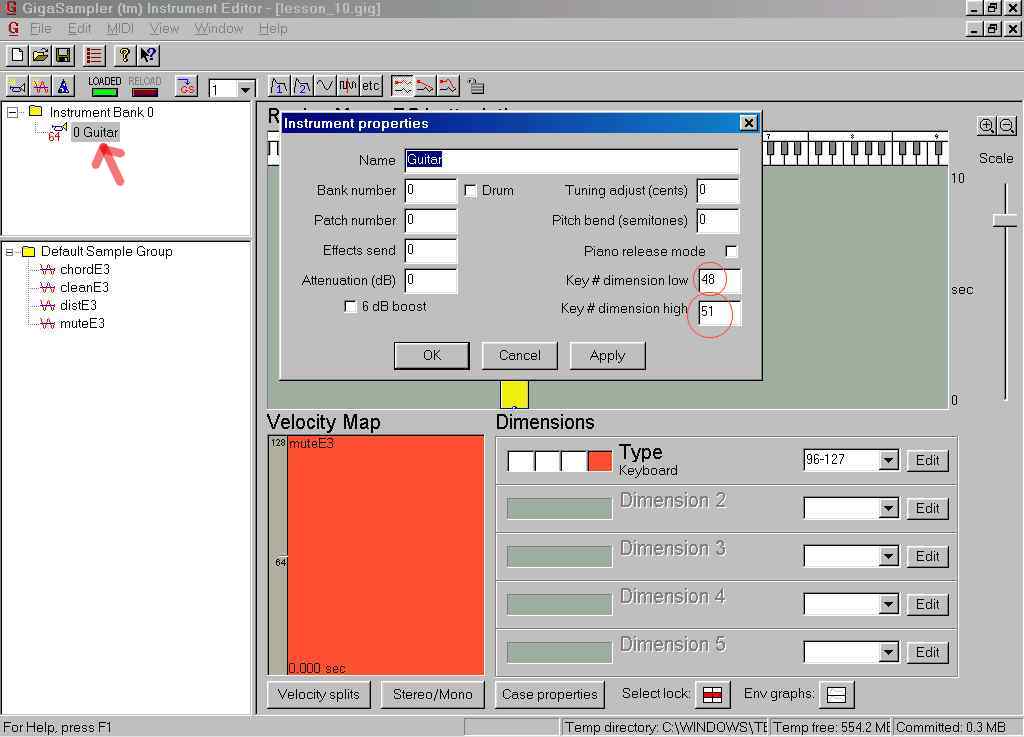This screenshot has width=1024, height=737.
Task: Click the Select lock red grid icon
Action: (x=712, y=695)
